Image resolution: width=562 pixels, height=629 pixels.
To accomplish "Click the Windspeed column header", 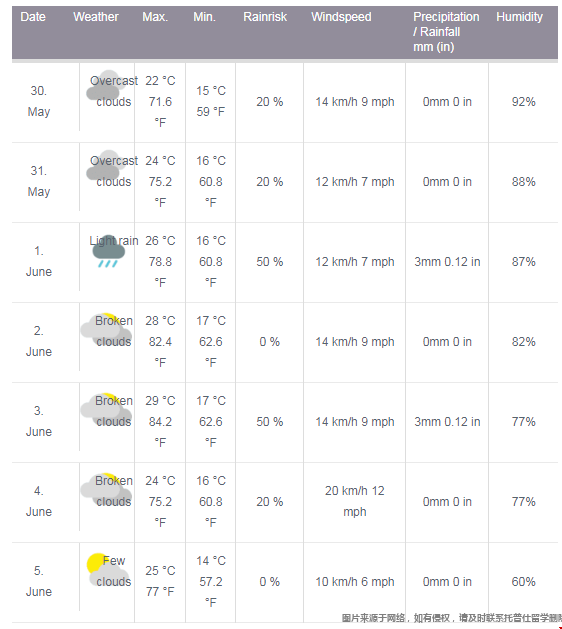I will tap(341, 17).
